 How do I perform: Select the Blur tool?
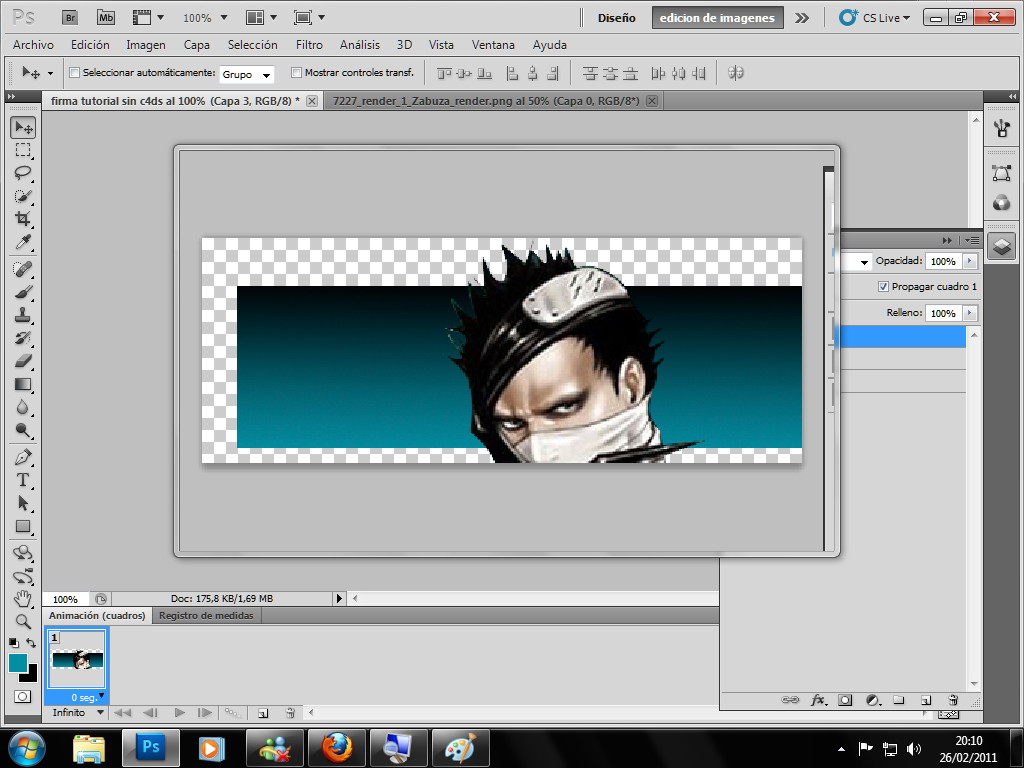click(x=23, y=407)
